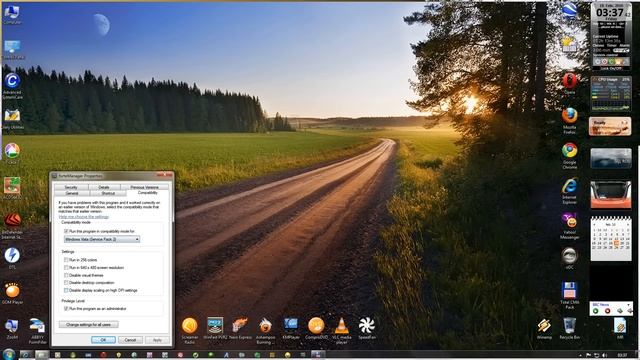This screenshot has height=360, width=640.
Task: Click Cancel in Properties dialog
Action: (130, 340)
